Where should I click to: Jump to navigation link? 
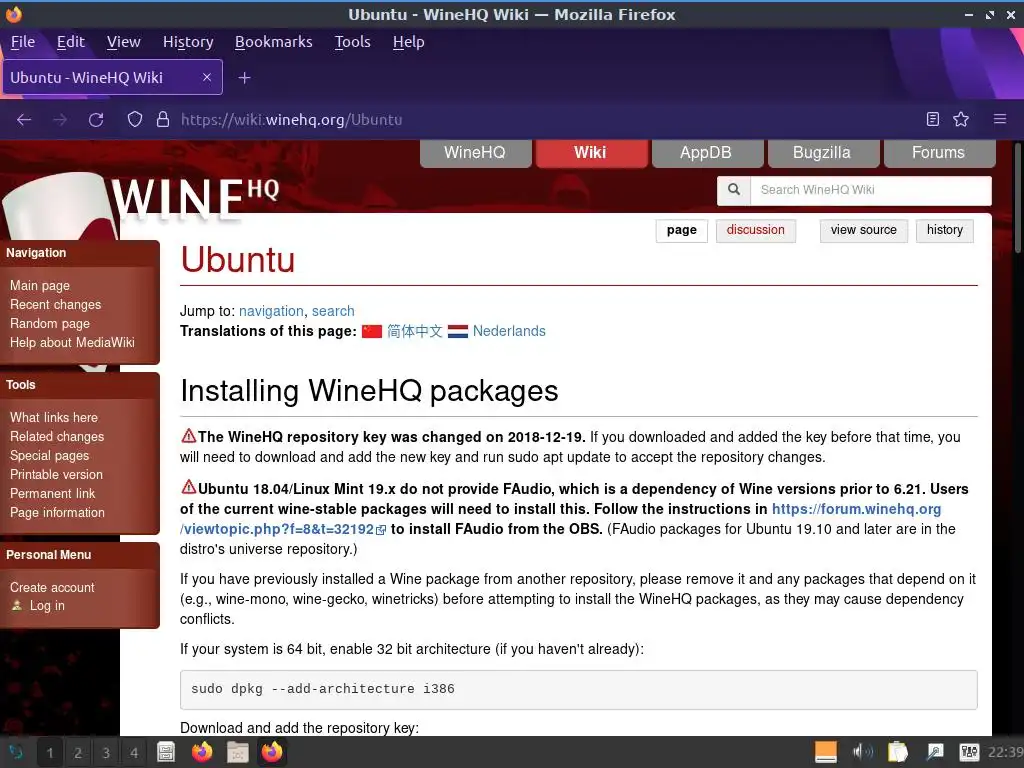[x=271, y=311]
